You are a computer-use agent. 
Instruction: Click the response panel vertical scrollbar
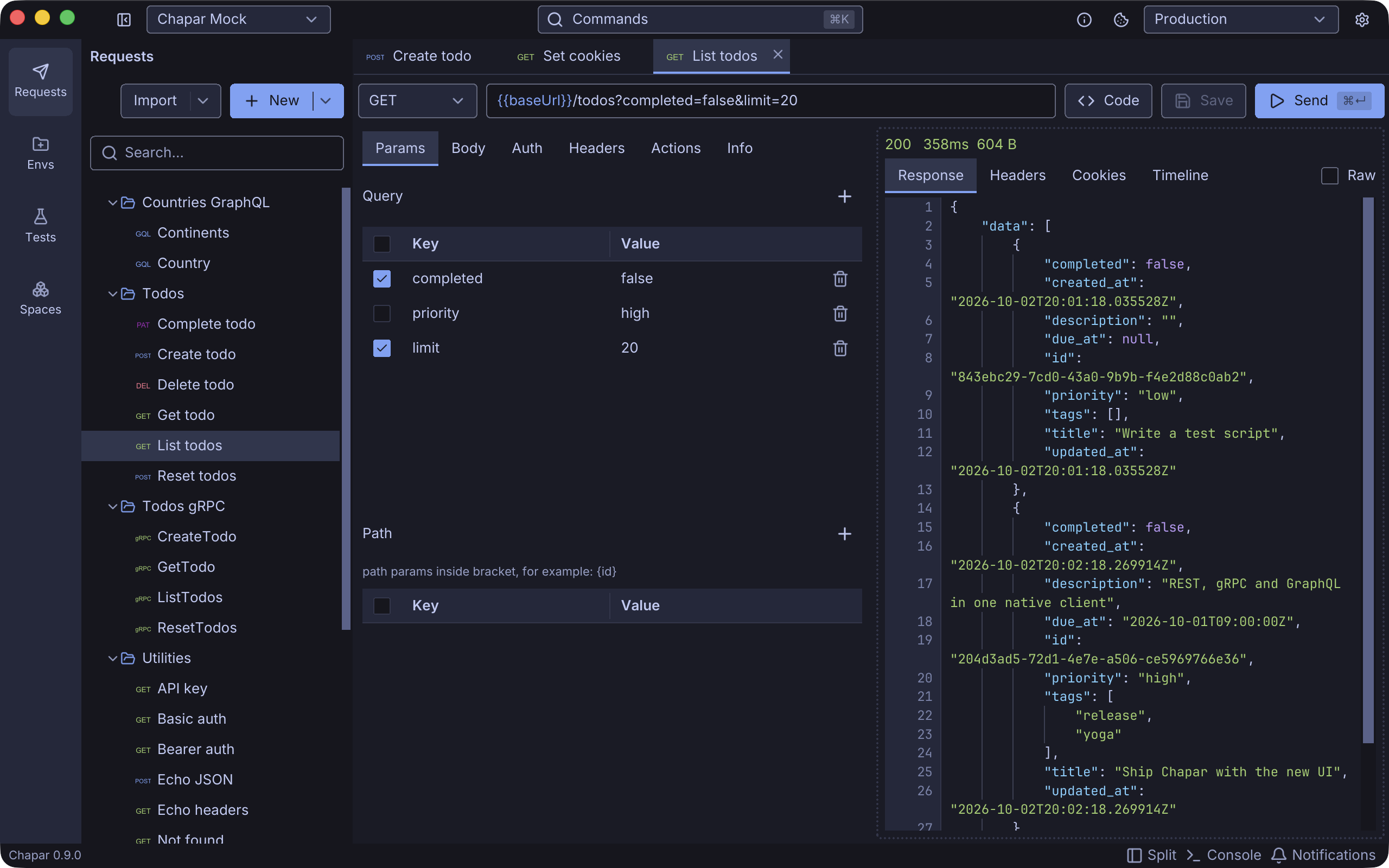(1368, 470)
